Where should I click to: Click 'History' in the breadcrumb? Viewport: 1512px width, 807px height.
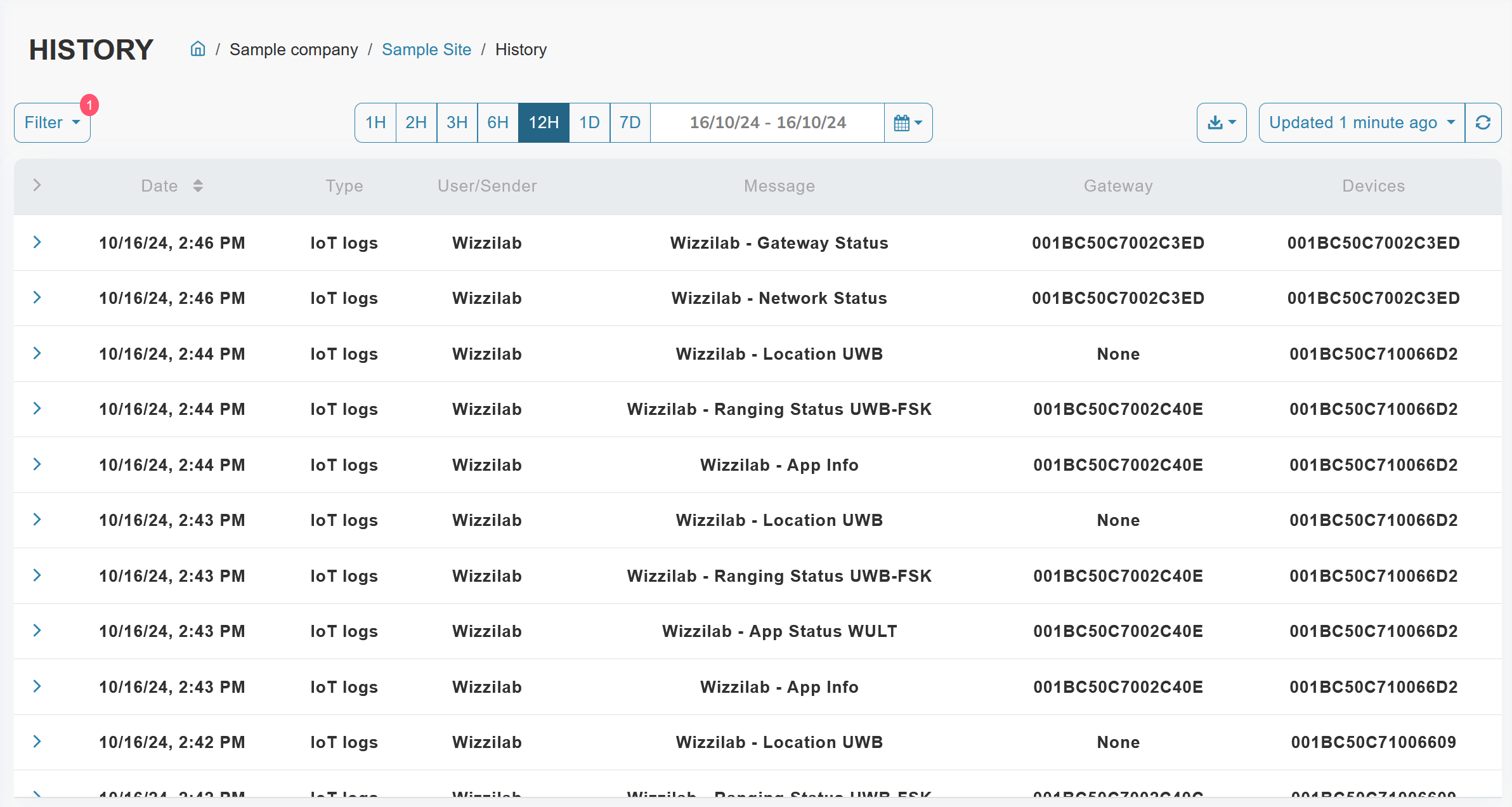(521, 49)
